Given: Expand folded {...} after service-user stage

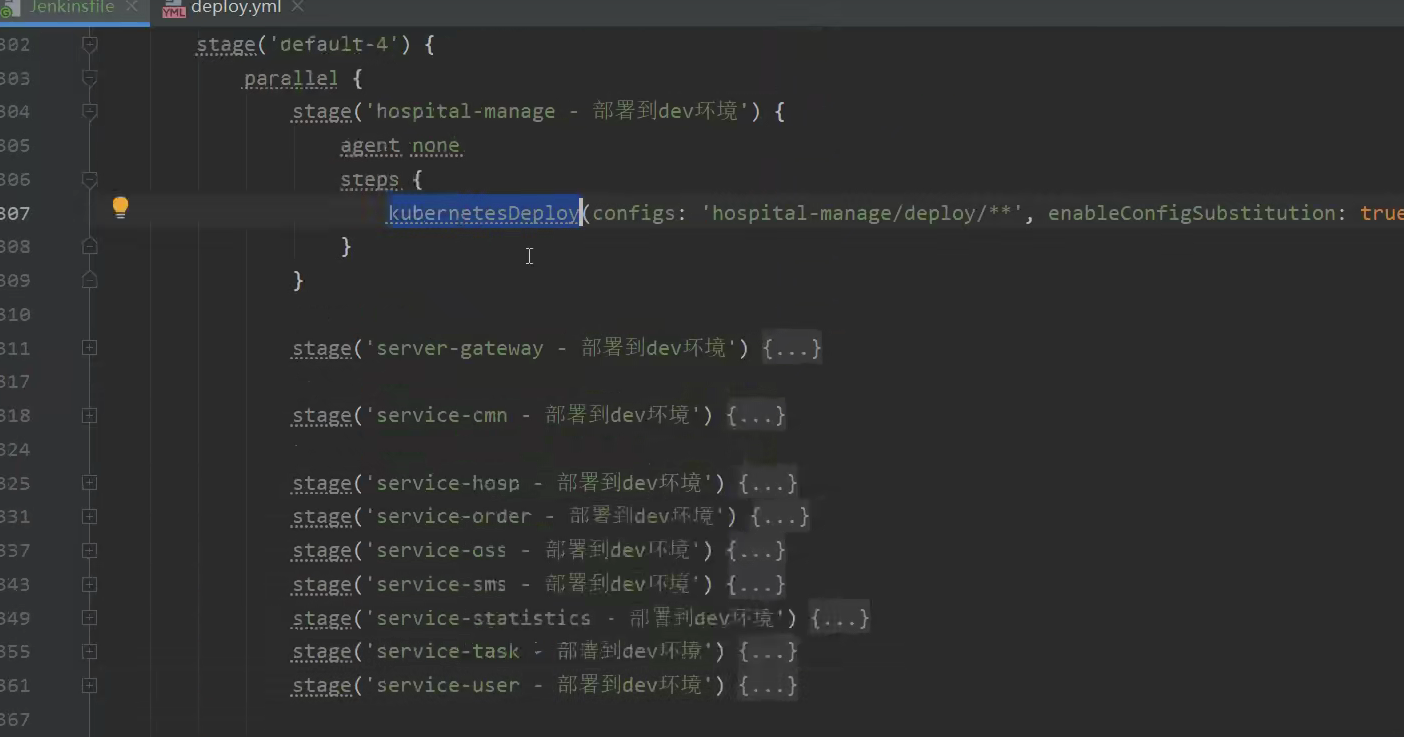Looking at the screenshot, I should [768, 685].
